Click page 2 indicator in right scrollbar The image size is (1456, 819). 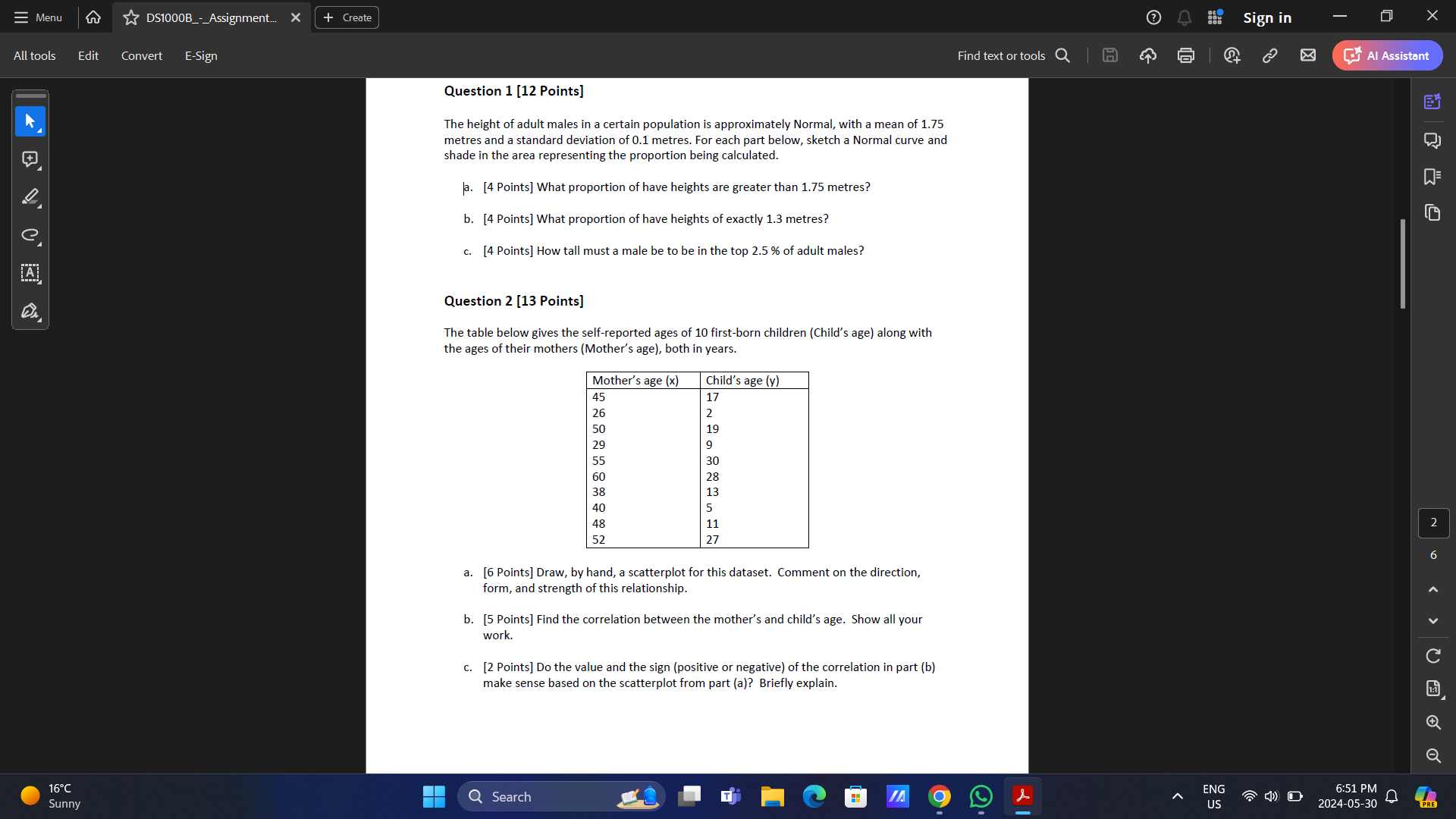tap(1433, 522)
